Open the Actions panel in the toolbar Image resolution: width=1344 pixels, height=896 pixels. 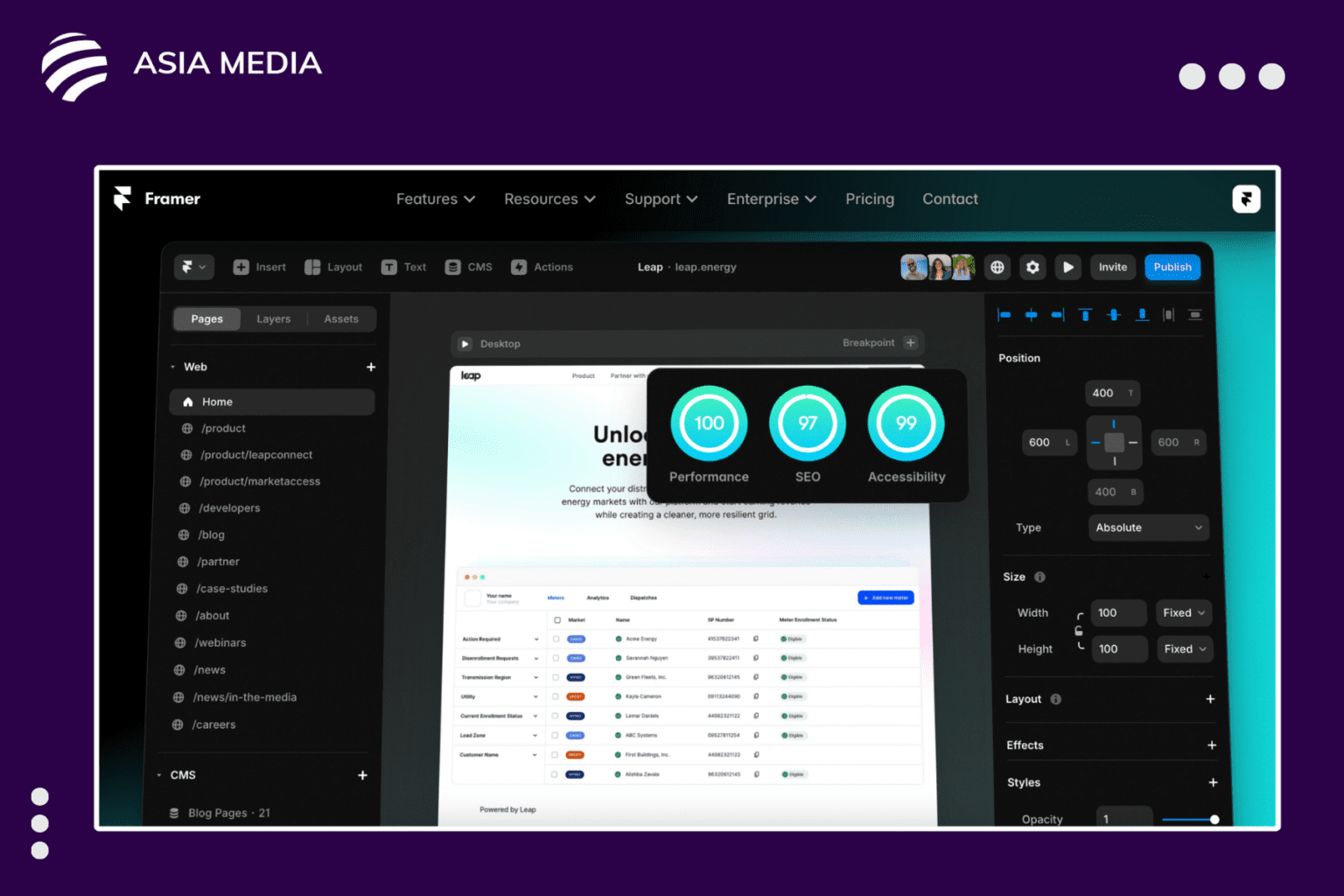(x=542, y=267)
